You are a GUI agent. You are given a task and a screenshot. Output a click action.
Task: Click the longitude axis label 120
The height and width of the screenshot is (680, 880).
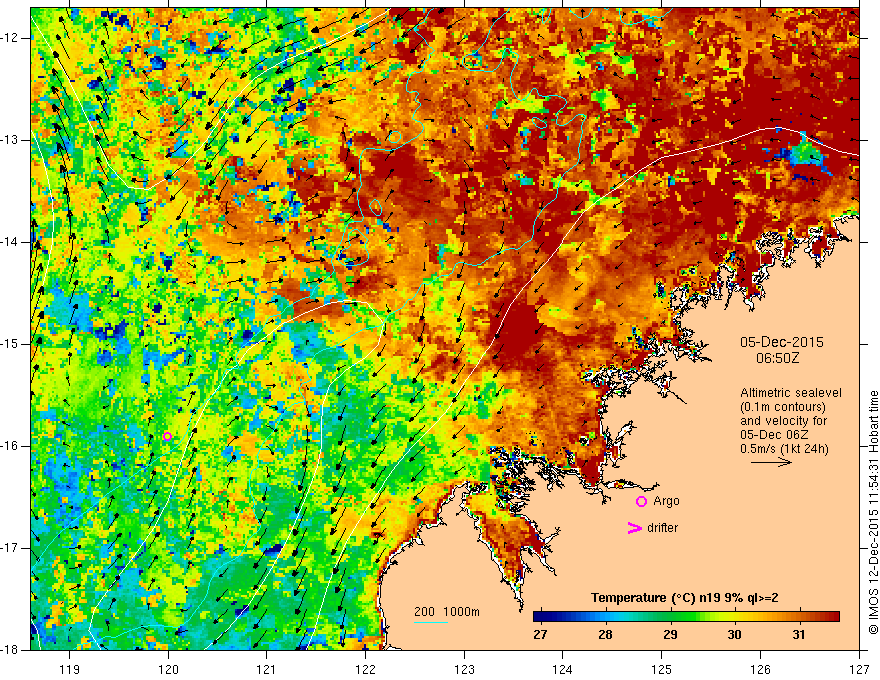click(168, 669)
